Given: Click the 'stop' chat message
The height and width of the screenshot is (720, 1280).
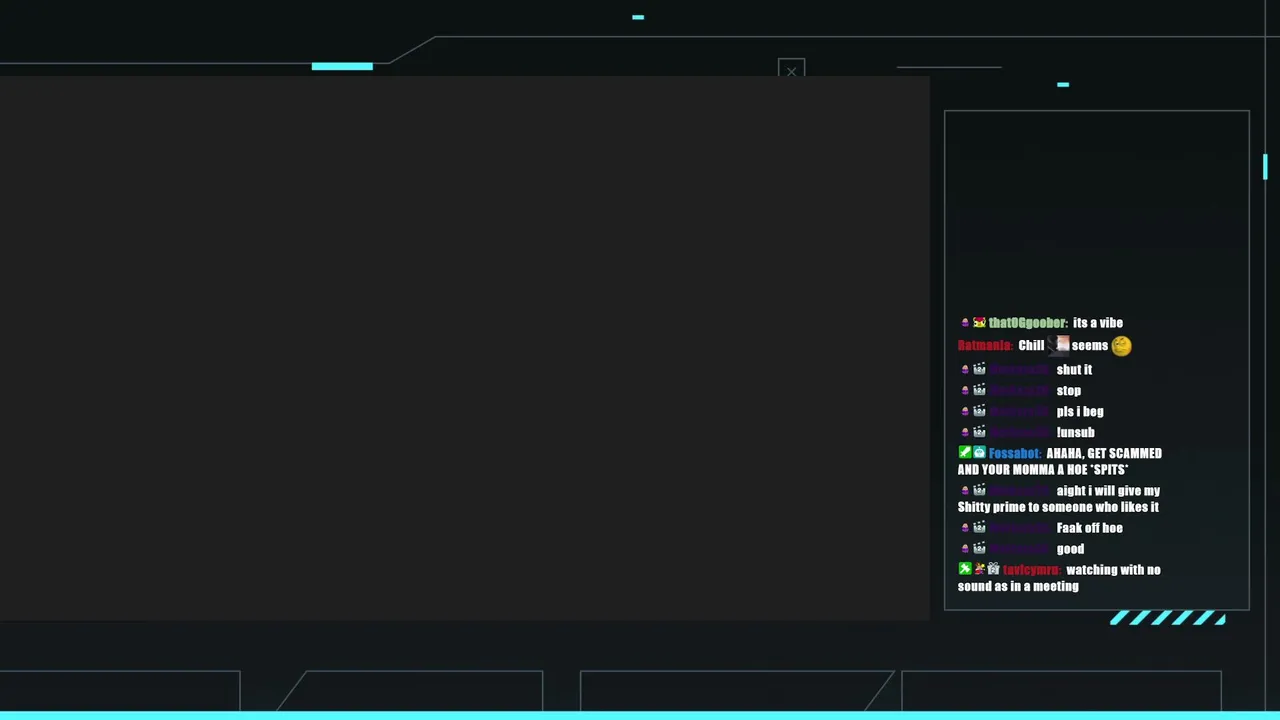Looking at the screenshot, I should pos(1068,391).
